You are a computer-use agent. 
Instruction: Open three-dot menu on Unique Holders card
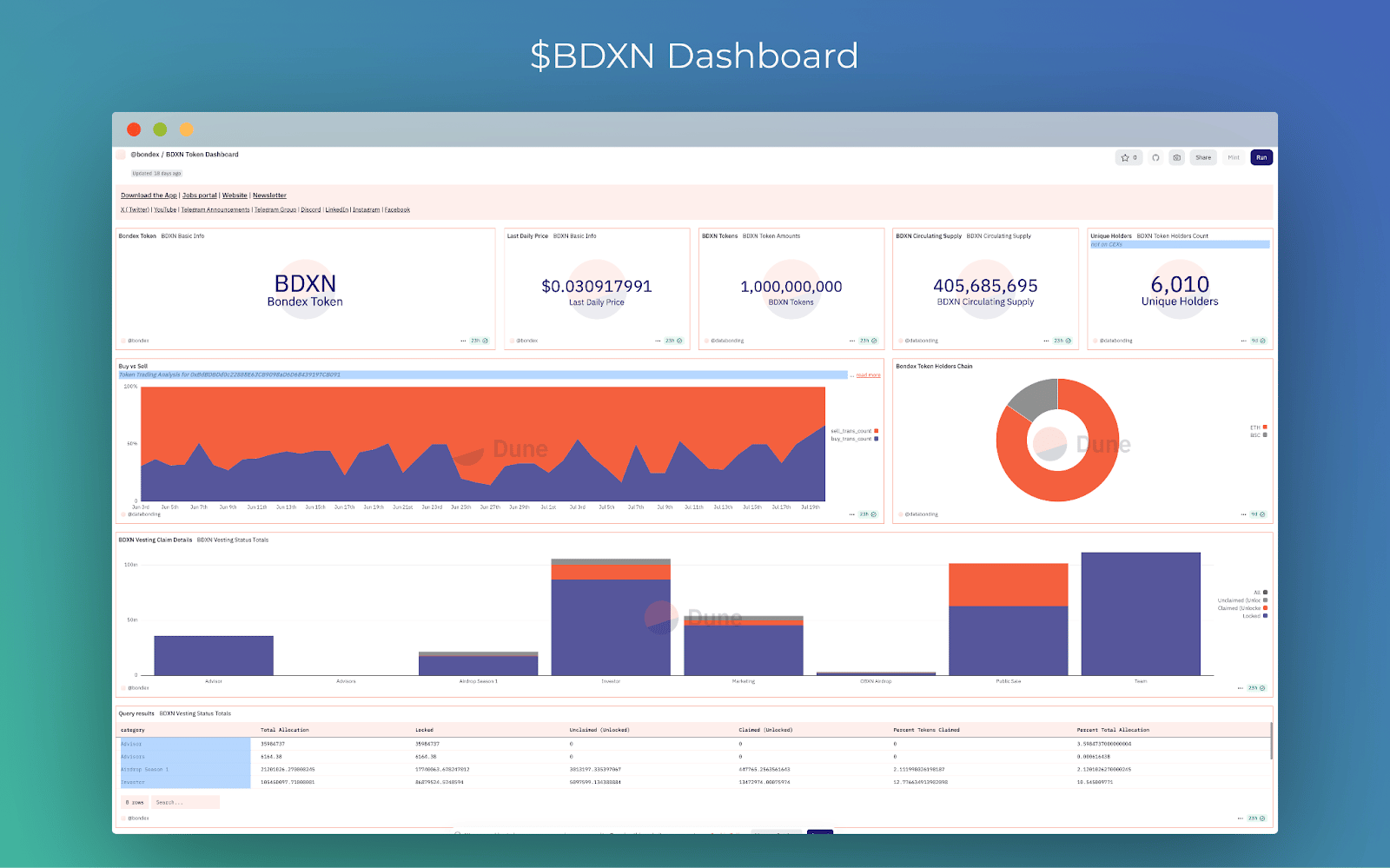point(1244,341)
